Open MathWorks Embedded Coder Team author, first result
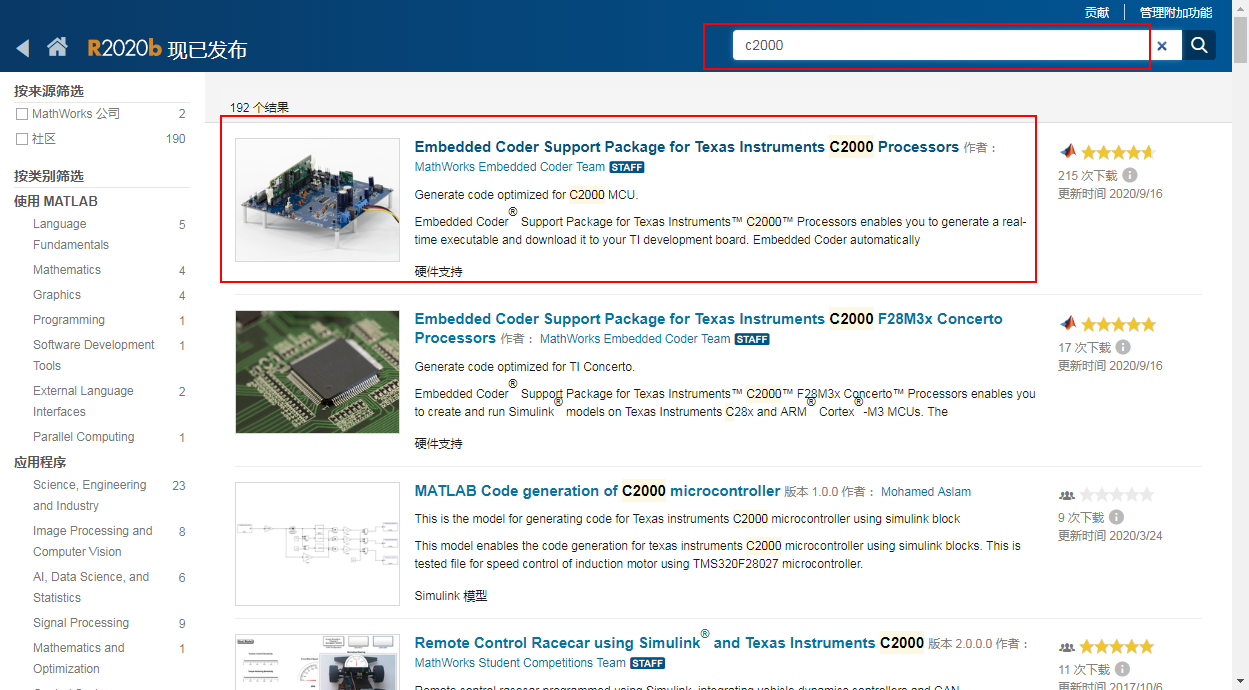1249x690 pixels. coord(510,167)
